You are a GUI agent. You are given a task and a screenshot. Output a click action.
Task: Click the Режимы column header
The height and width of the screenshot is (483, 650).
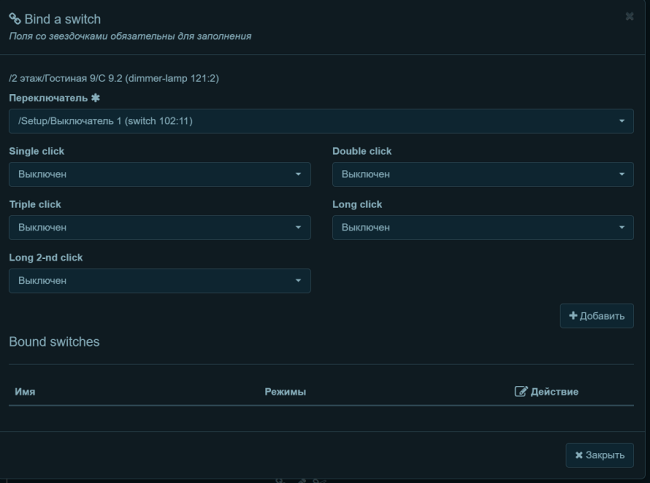[x=285, y=391]
